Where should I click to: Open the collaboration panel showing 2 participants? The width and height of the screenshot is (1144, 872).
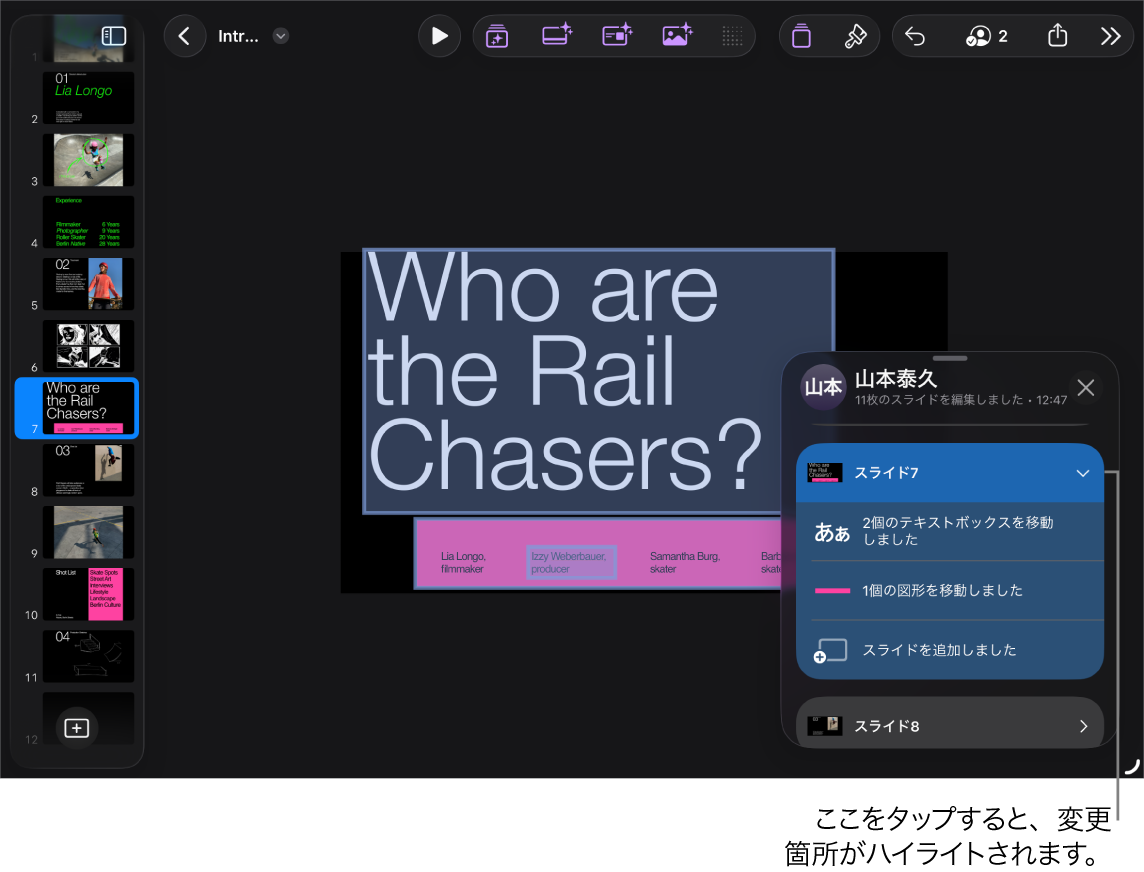pos(985,36)
